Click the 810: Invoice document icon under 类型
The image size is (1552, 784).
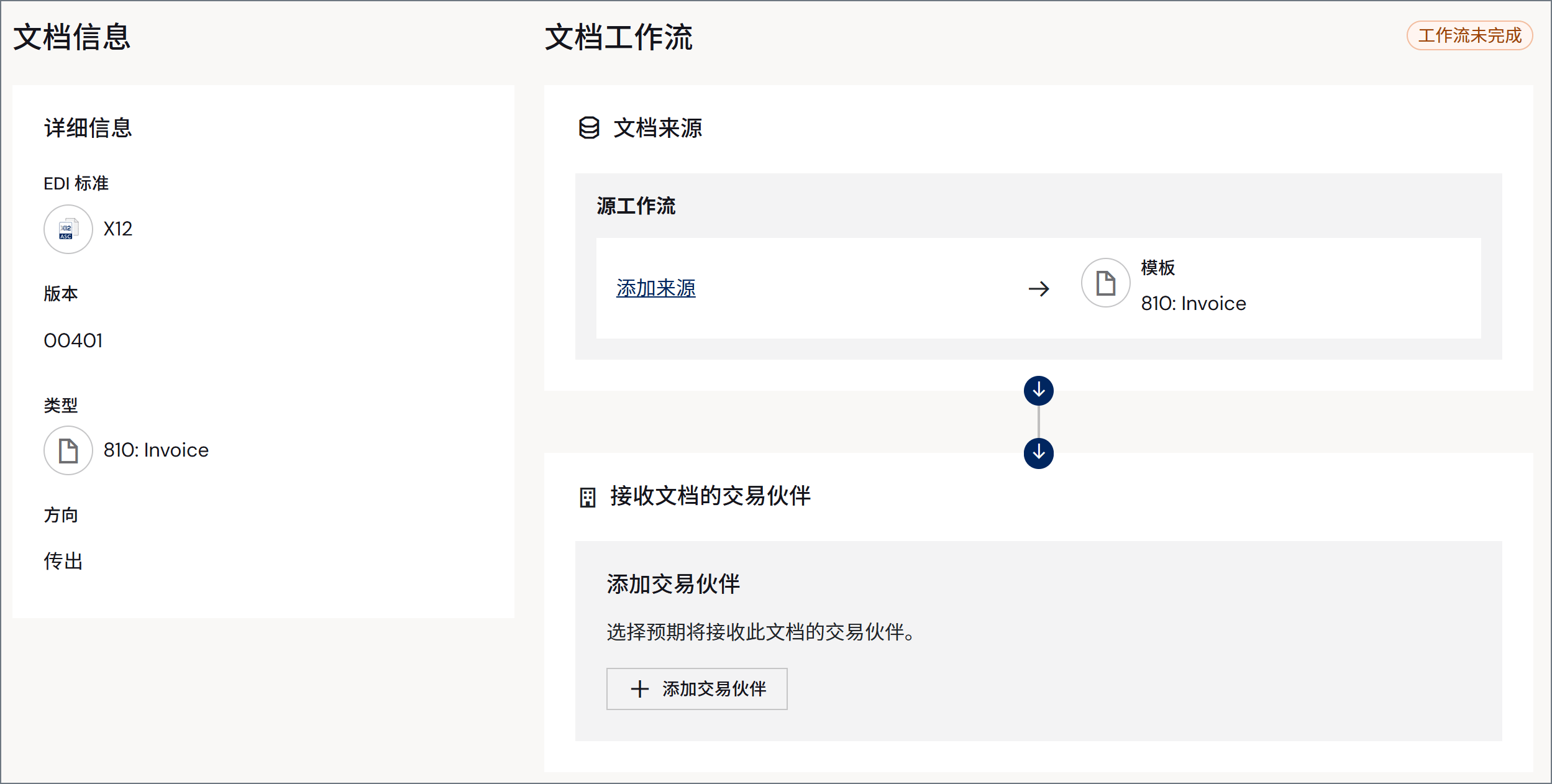pyautogui.click(x=68, y=450)
